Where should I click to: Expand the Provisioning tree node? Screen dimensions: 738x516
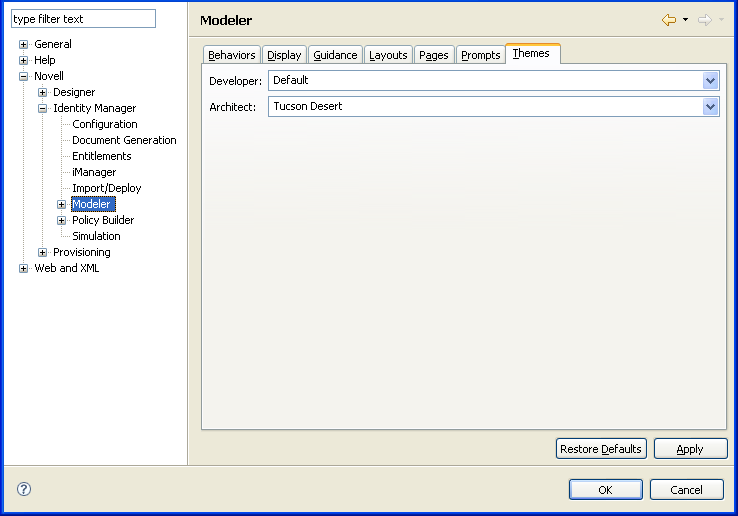42,252
